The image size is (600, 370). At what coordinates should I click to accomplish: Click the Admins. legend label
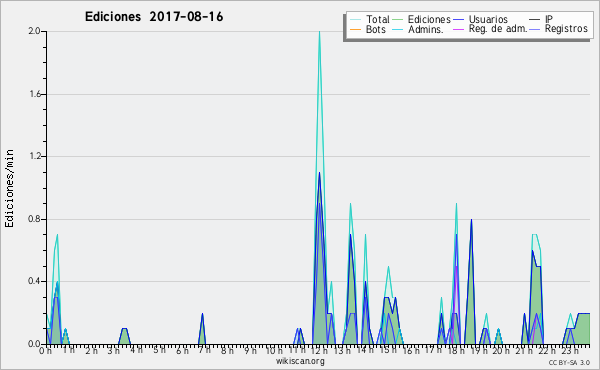pyautogui.click(x=426, y=29)
